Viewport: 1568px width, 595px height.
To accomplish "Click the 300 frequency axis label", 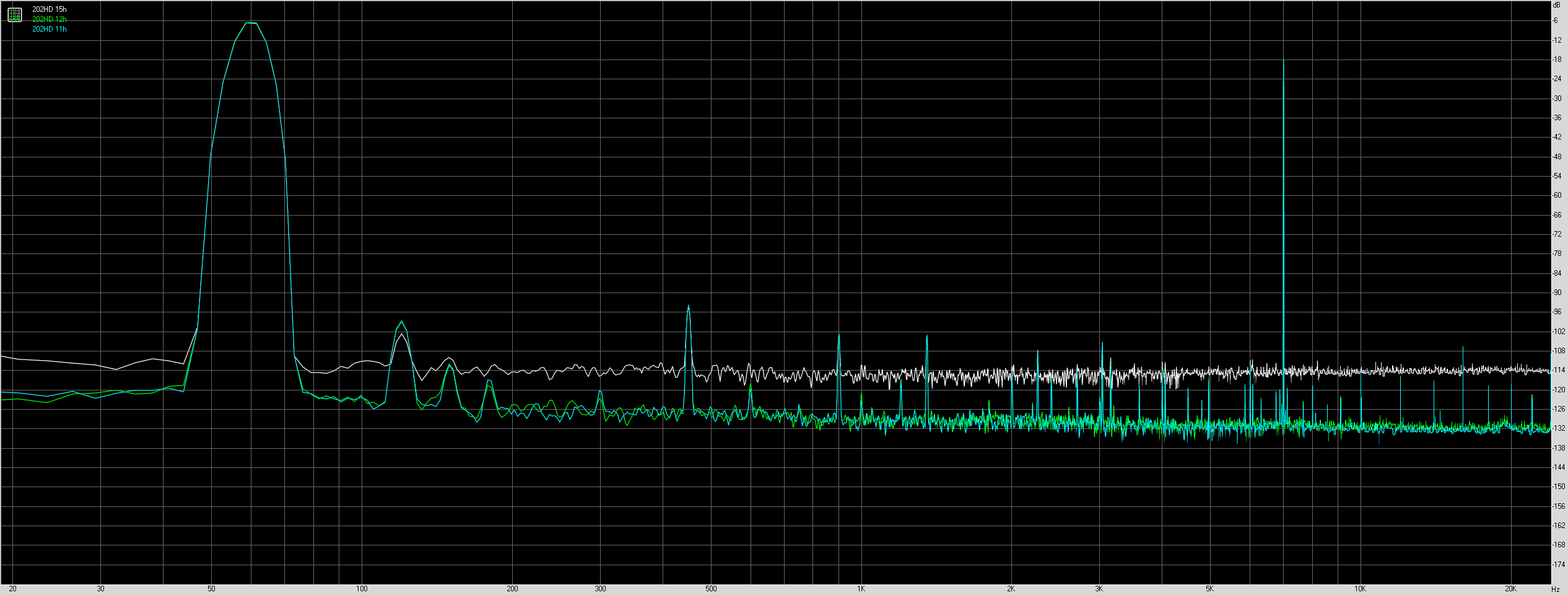I will [x=601, y=589].
